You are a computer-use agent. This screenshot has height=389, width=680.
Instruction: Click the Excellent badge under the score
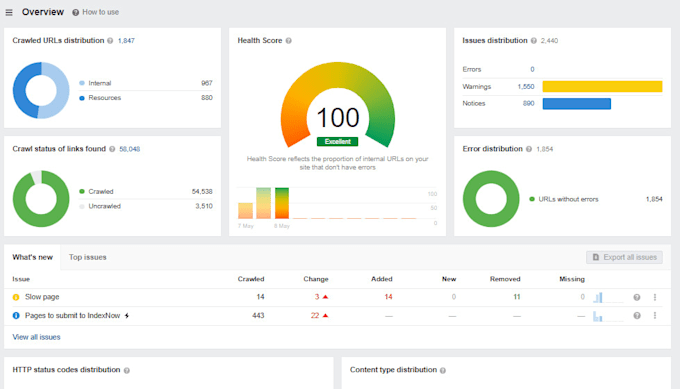click(337, 141)
